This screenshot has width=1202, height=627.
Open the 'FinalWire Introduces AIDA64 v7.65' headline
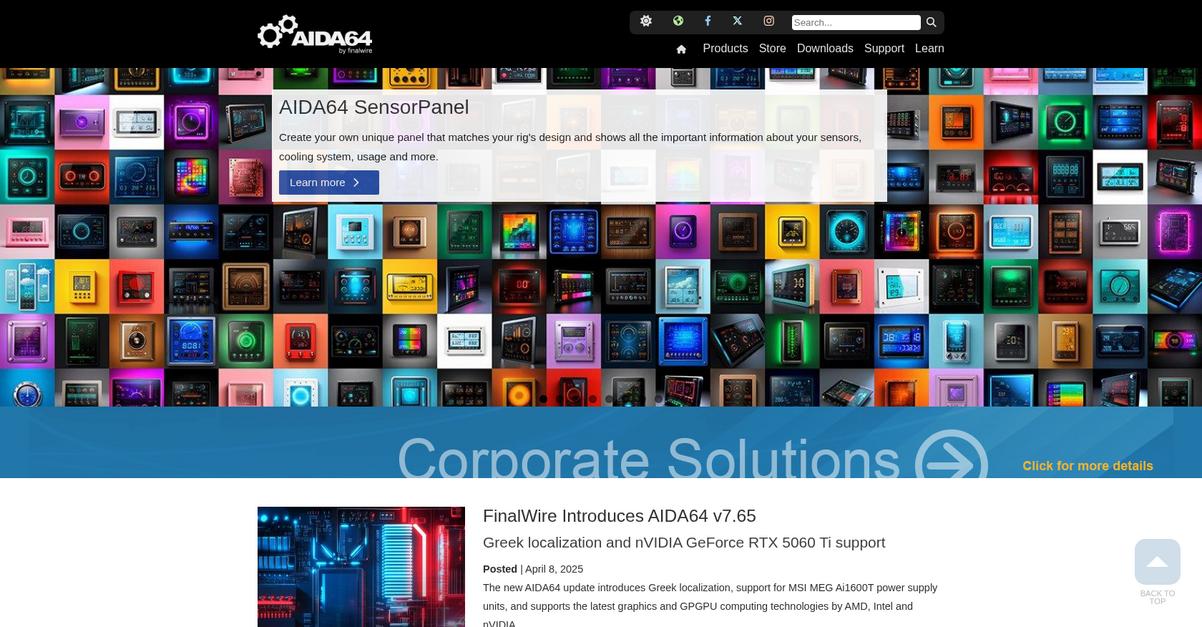(619, 516)
